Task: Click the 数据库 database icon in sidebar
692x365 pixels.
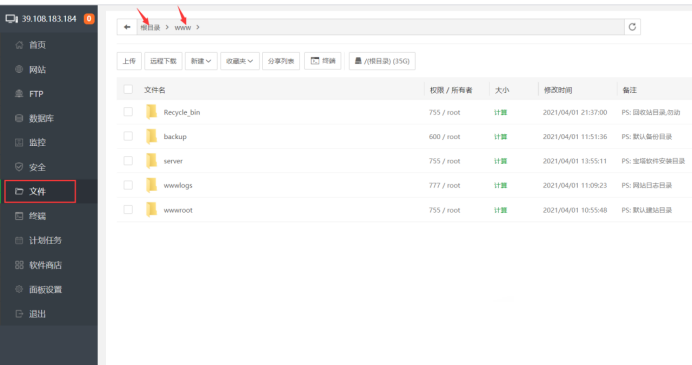Action: click(19, 118)
